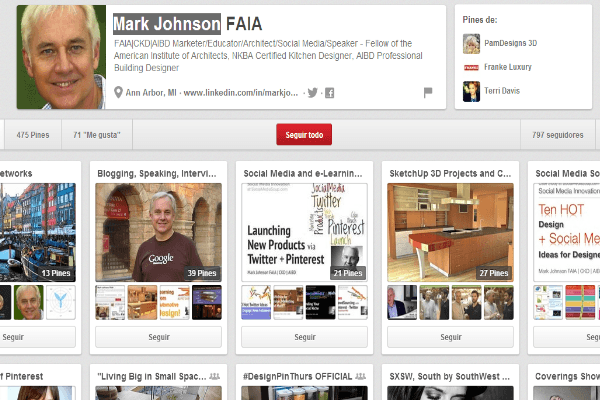Click the Ann Arbor, MI location text
Viewport: 600px width, 400px height.
point(151,93)
